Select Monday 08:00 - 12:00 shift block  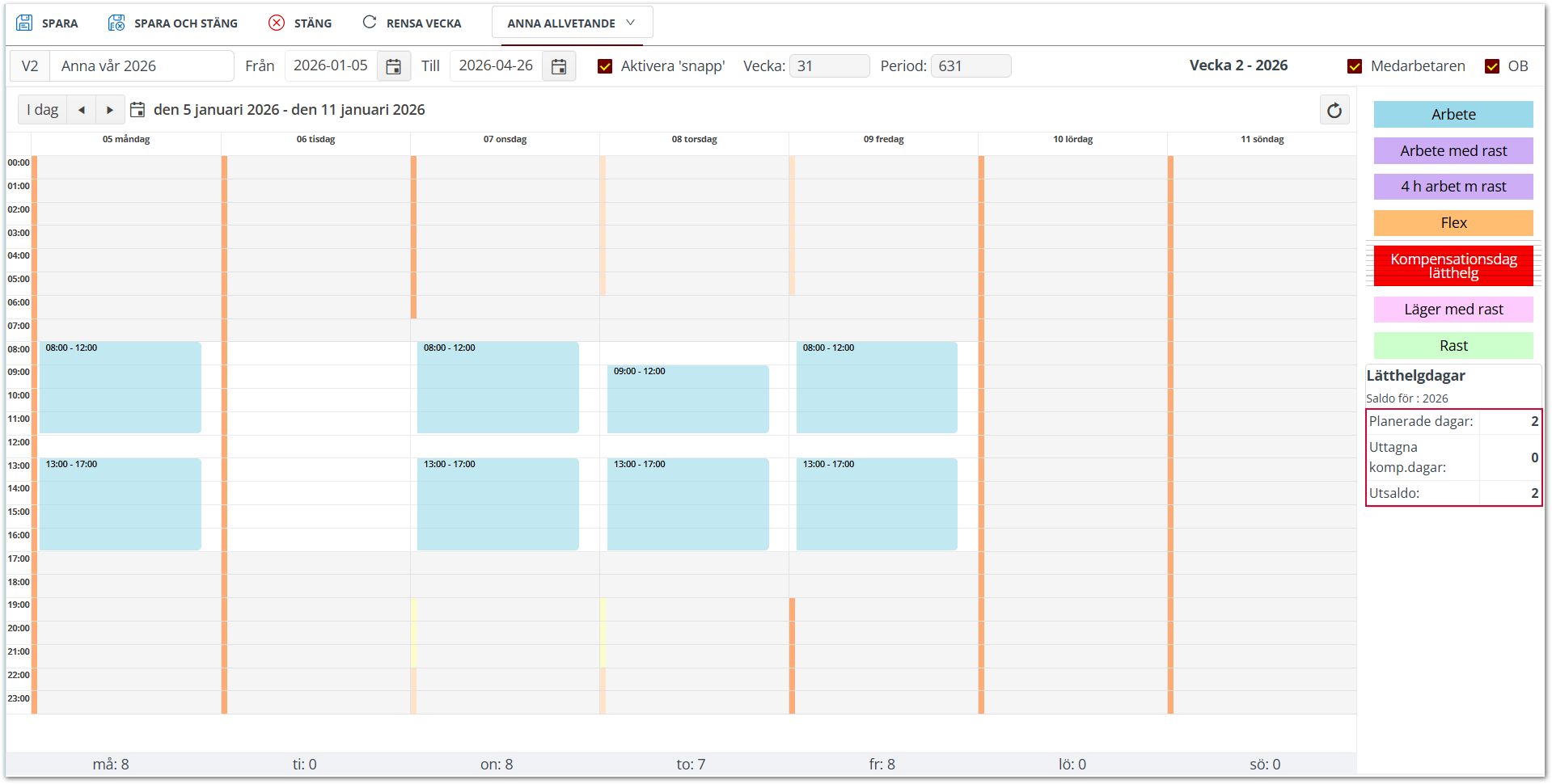(121, 387)
